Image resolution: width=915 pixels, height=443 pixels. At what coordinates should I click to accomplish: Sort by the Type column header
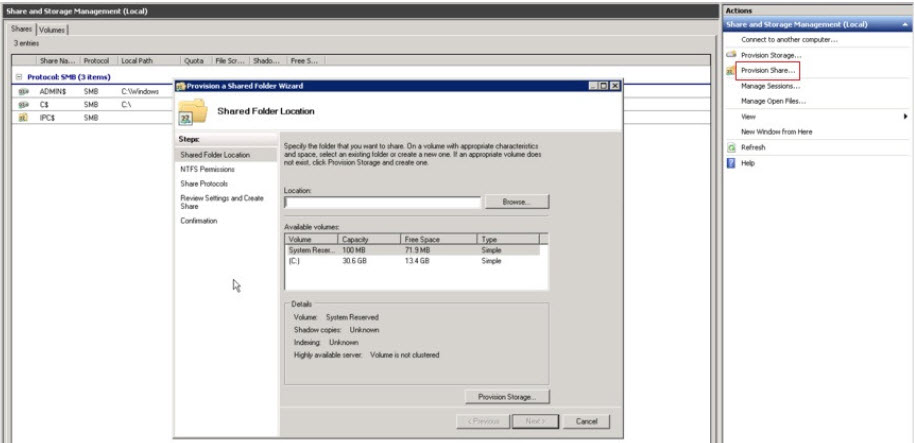click(x=508, y=239)
